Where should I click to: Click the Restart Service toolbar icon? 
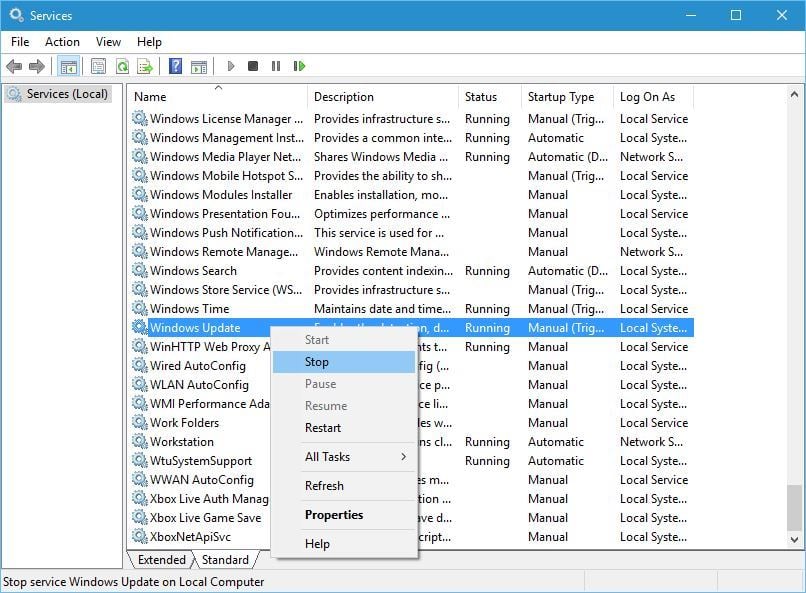(x=299, y=66)
